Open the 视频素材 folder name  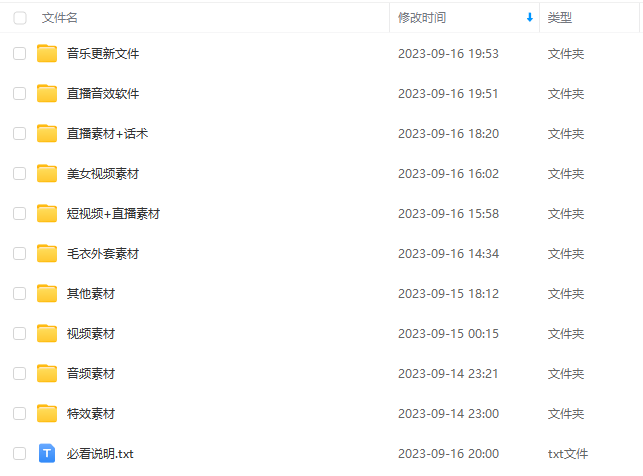pyautogui.click(x=91, y=334)
